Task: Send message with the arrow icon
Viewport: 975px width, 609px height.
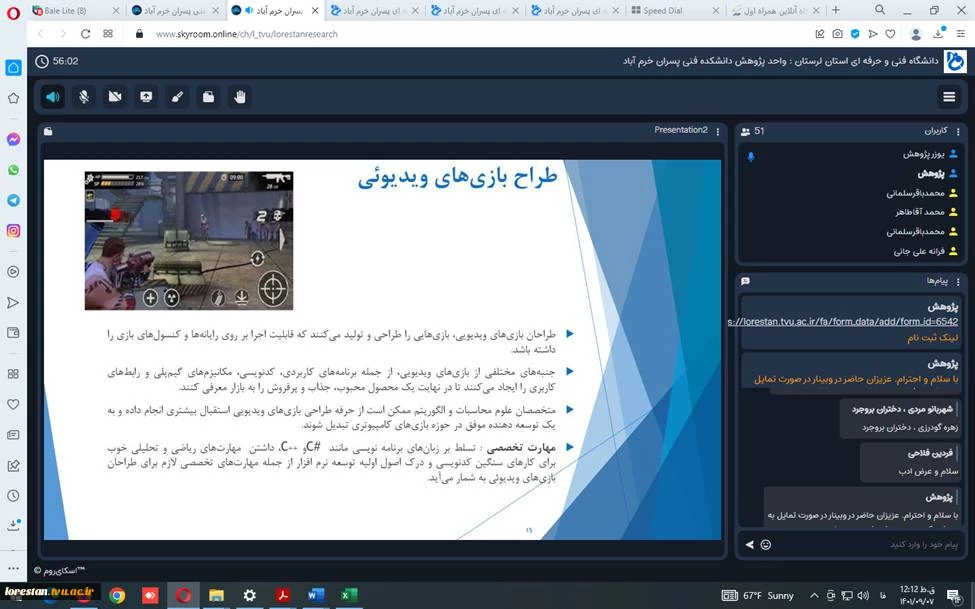Action: 750,544
